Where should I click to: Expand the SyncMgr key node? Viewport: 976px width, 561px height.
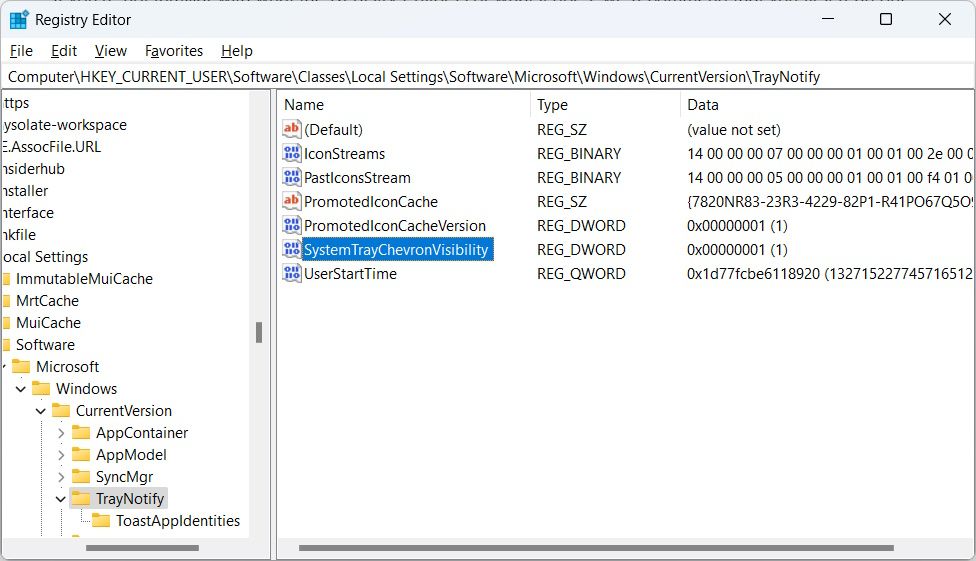[60, 477]
